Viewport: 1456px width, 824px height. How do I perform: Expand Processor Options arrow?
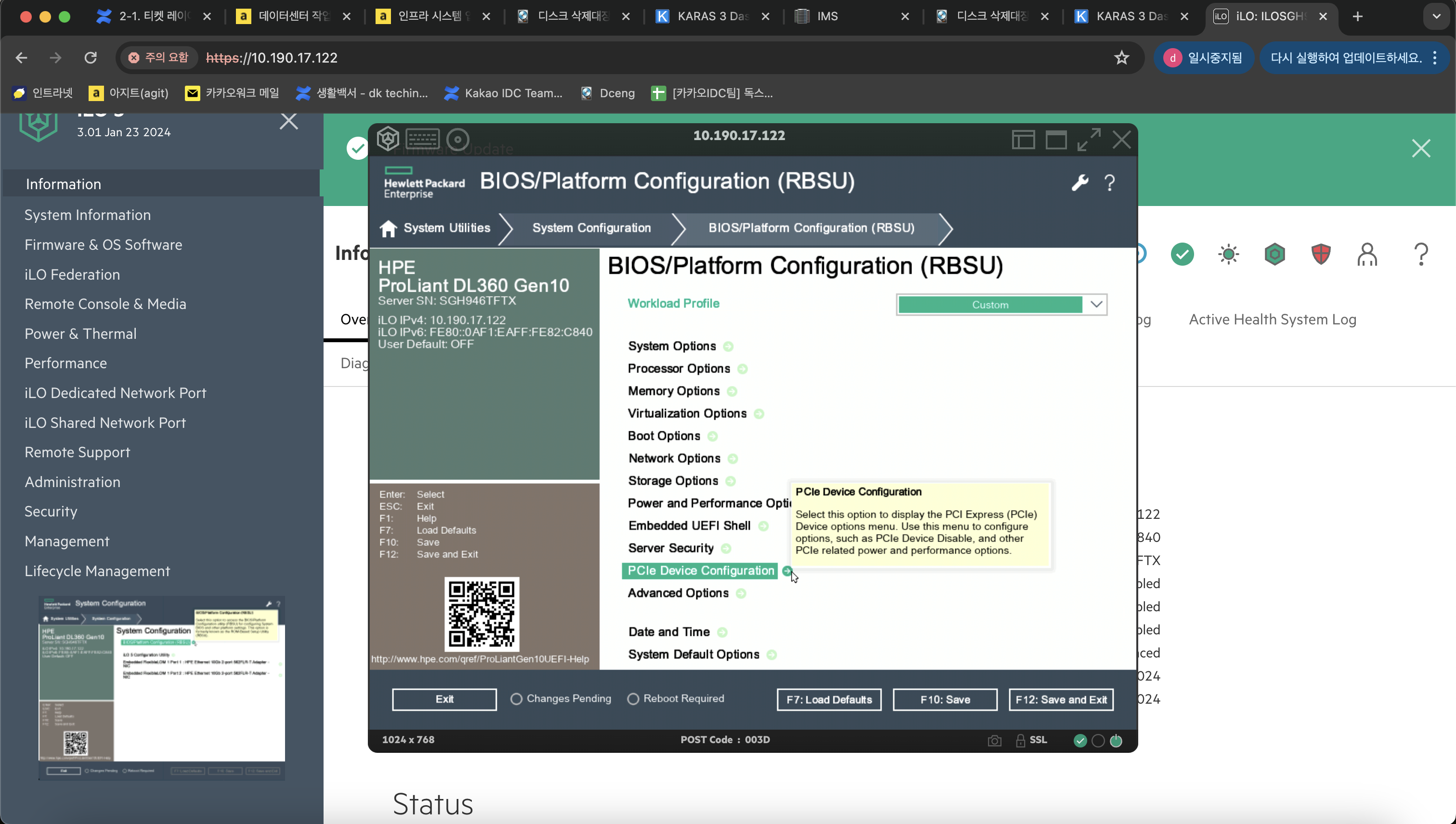pos(742,369)
